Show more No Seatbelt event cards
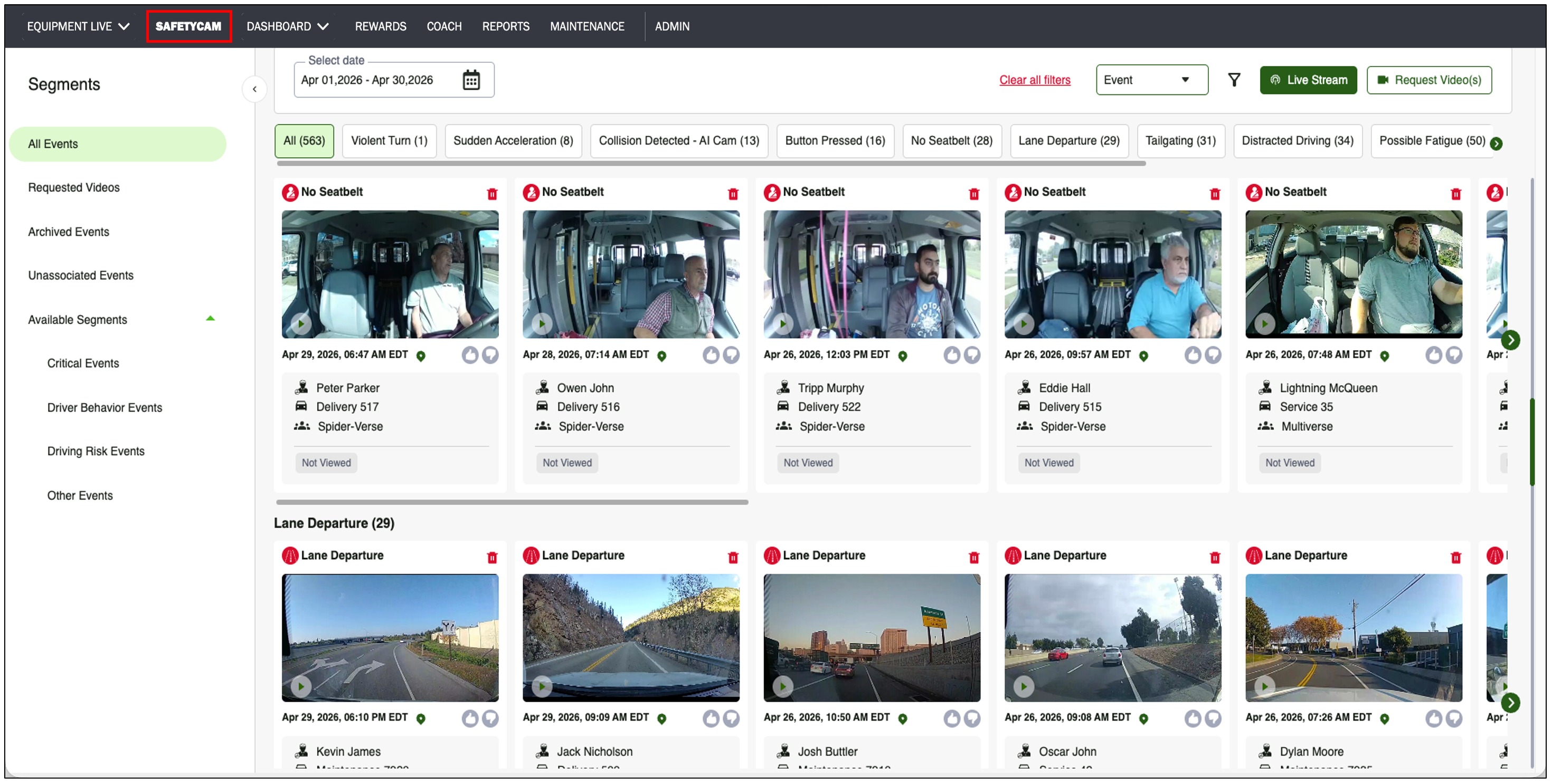This screenshot has height=784, width=1552. point(1510,340)
